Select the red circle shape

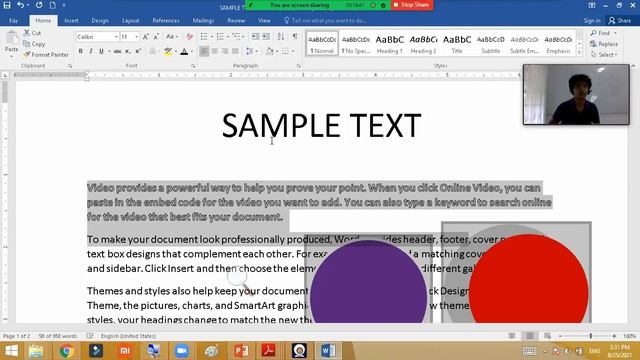[x=528, y=279]
